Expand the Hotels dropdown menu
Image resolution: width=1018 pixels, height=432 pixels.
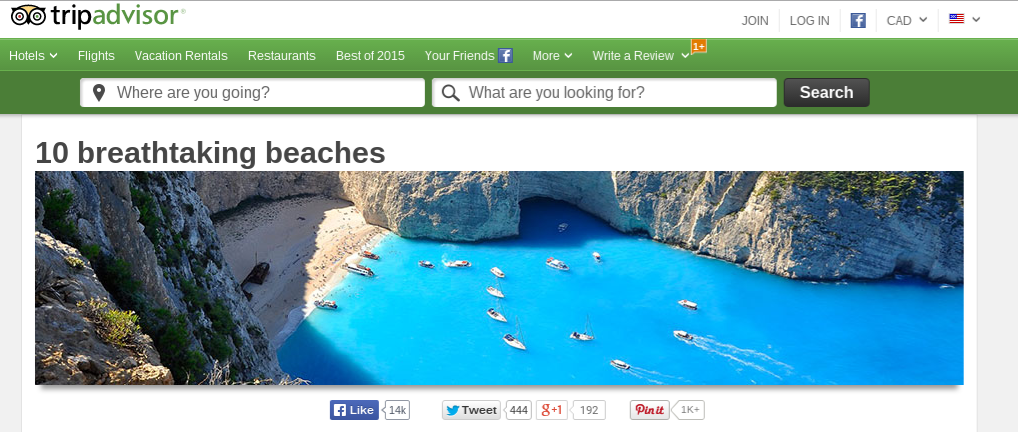(33, 56)
